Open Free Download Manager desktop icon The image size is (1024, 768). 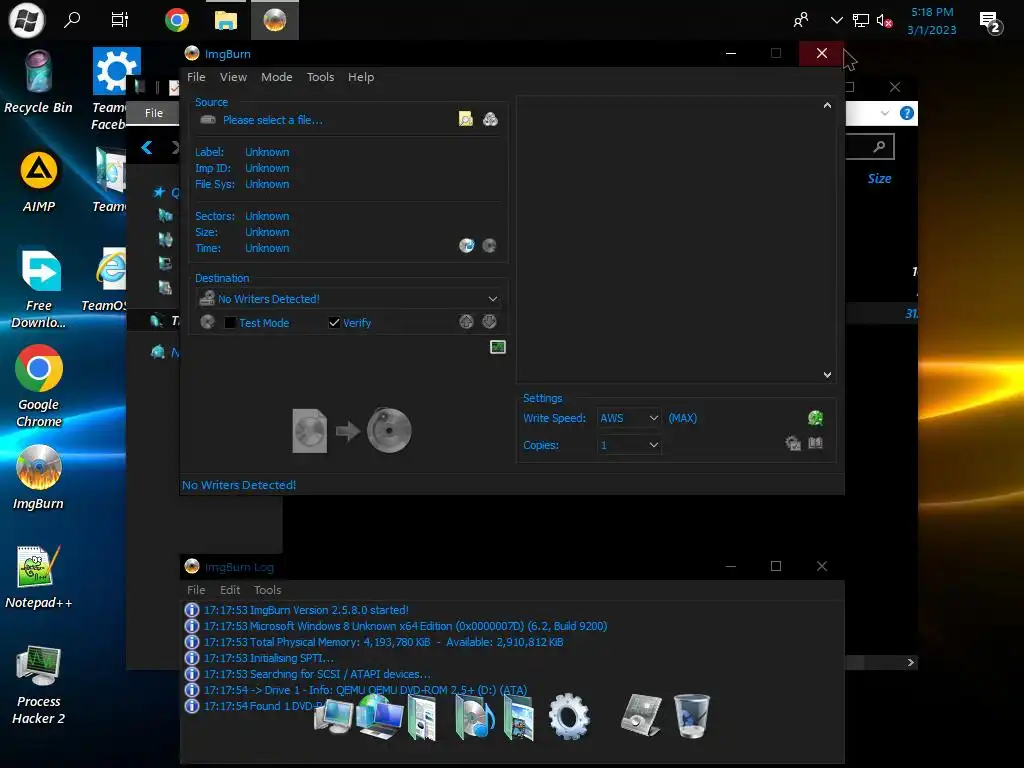(x=39, y=288)
